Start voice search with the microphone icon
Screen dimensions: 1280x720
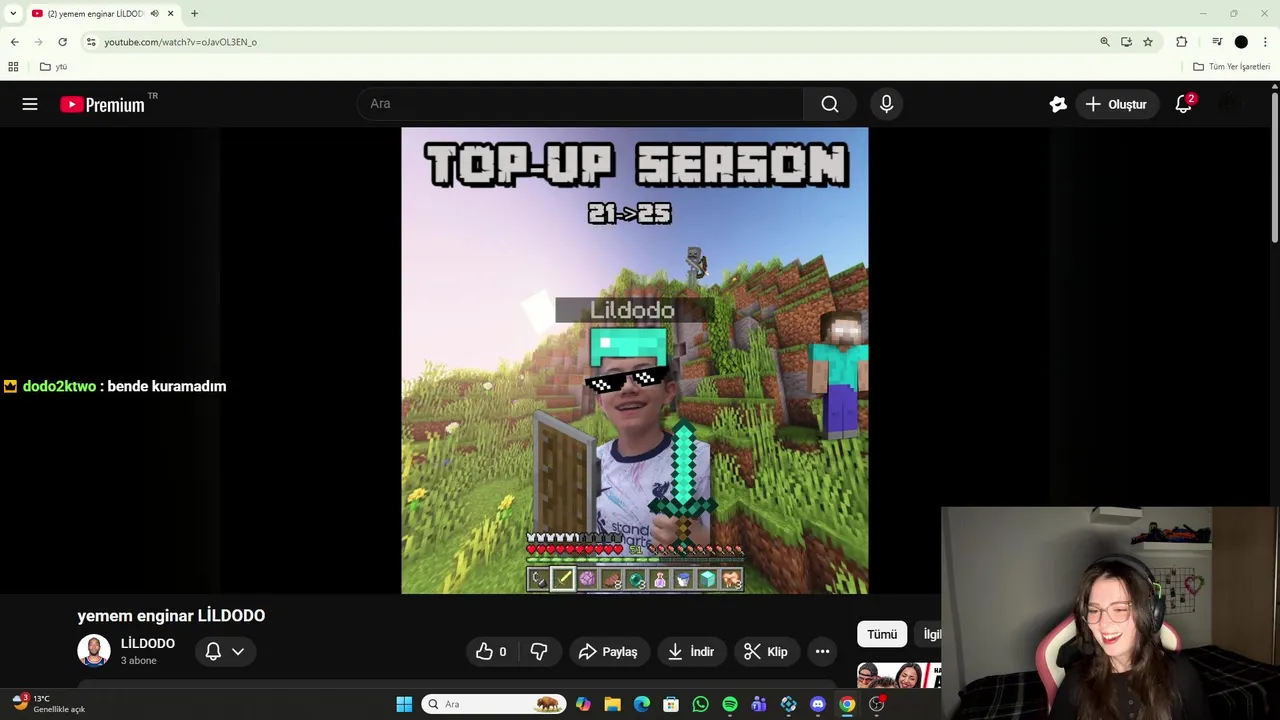[x=886, y=104]
